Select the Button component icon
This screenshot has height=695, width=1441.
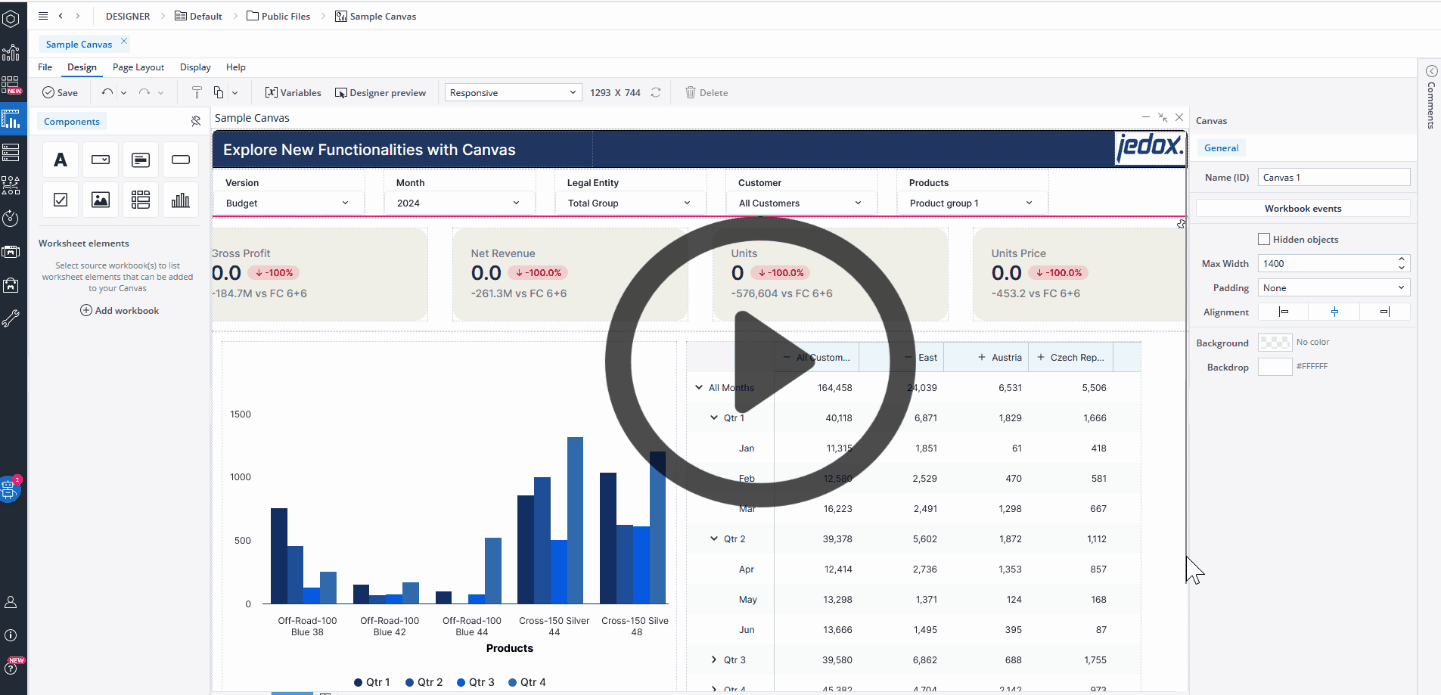tap(180, 159)
